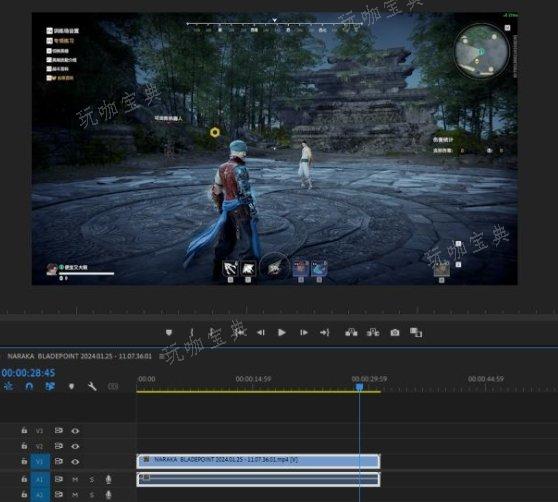Select the NARAKA BLADEPOINT sequence tab
Image resolution: width=558 pixels, height=502 pixels.
point(79,356)
